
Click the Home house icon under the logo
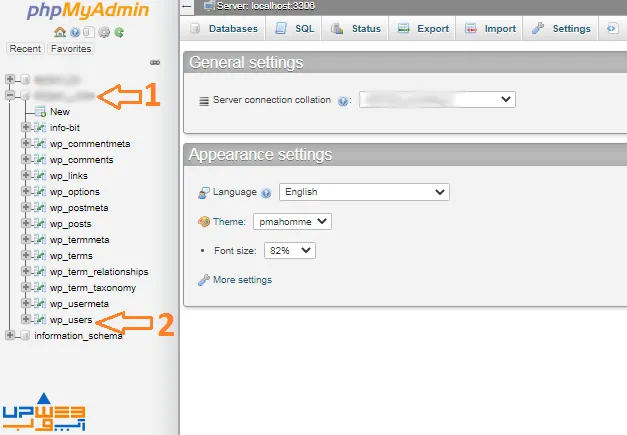point(60,32)
